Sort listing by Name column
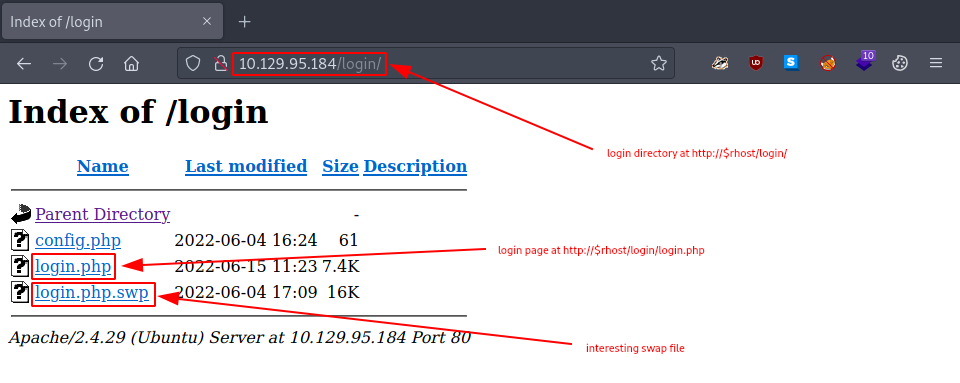Image resolution: width=960 pixels, height=383 pixels. click(103, 166)
